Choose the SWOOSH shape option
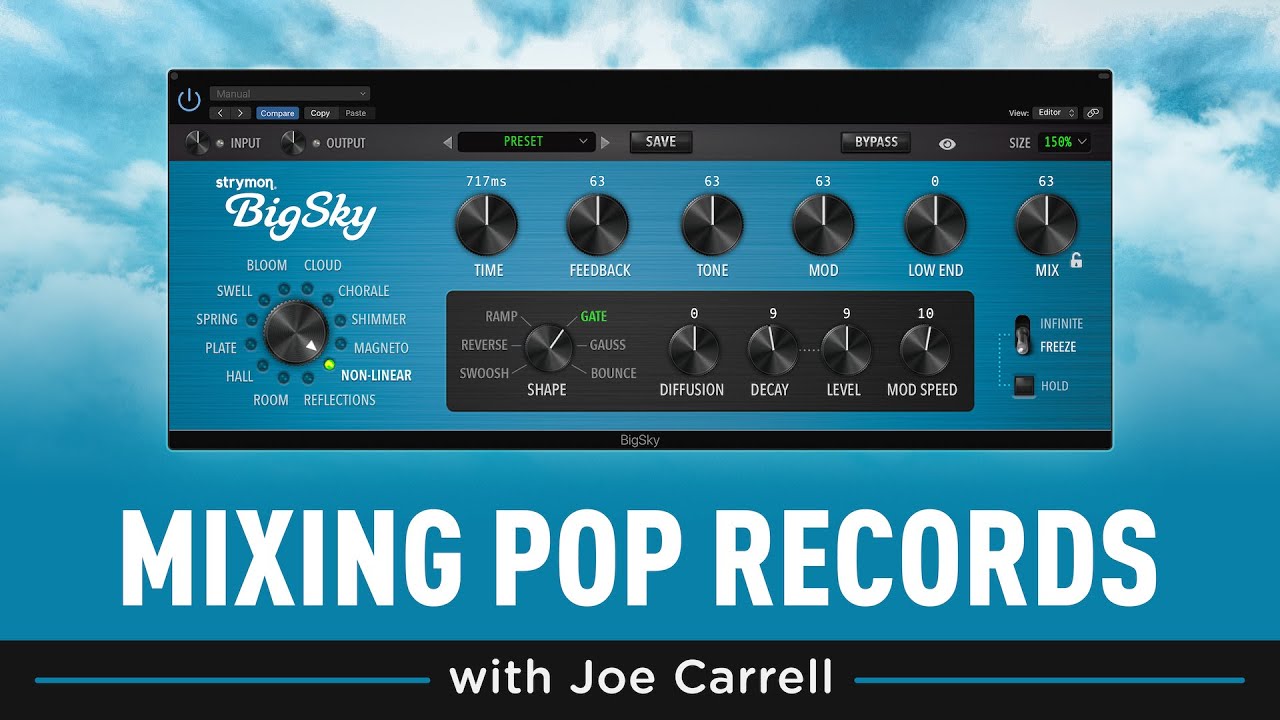Viewport: 1280px width, 720px height. coord(484,374)
